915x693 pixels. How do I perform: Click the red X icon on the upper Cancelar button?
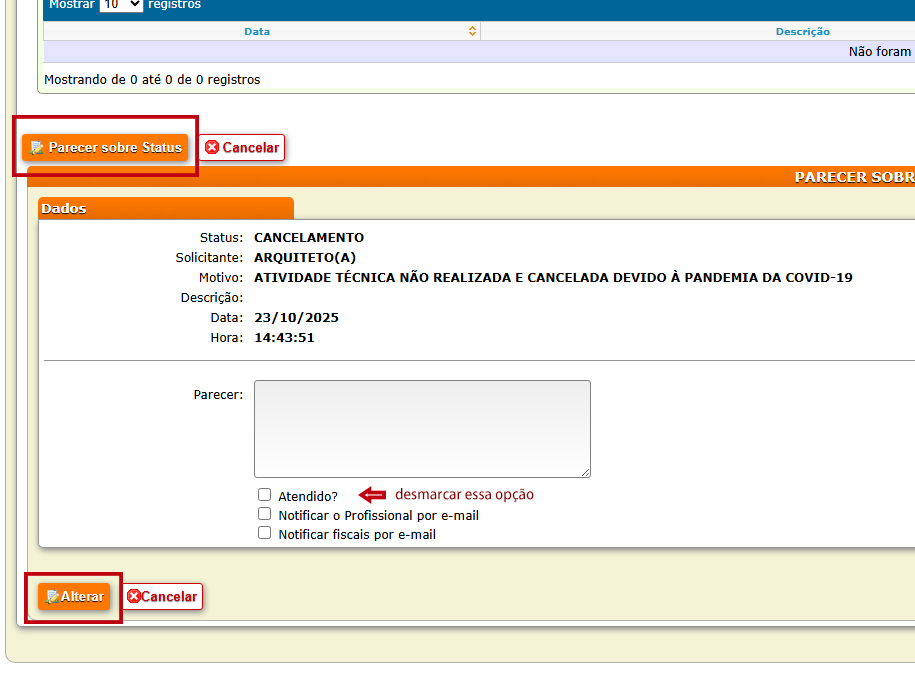coord(212,148)
